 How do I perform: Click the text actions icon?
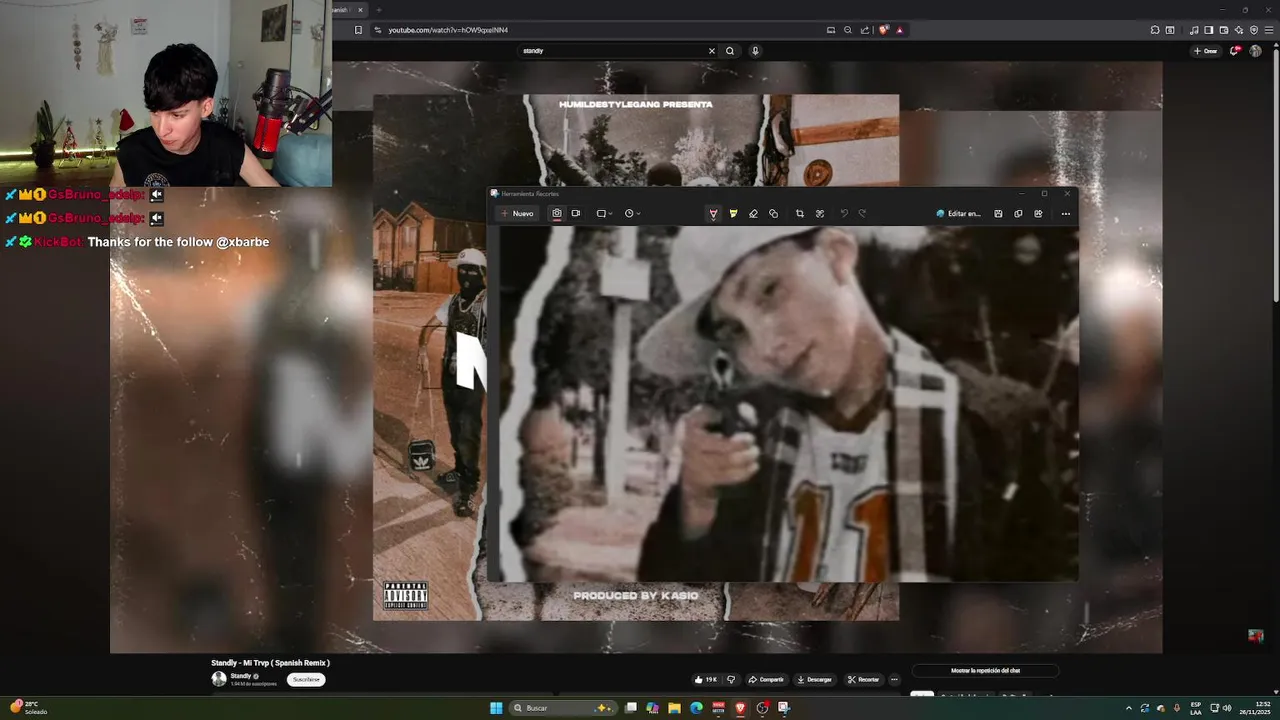[820, 213]
